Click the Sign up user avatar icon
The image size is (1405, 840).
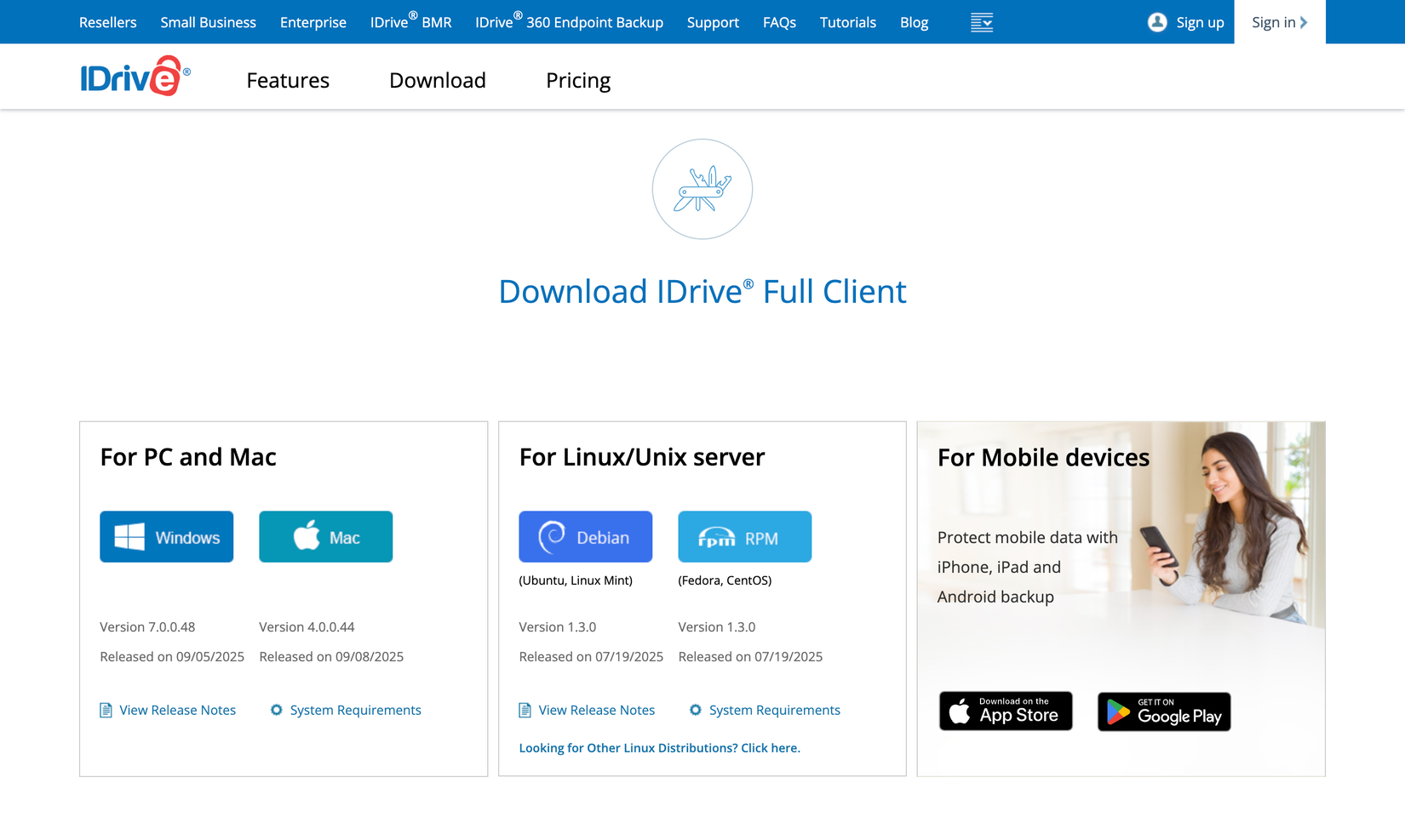coord(1157,22)
